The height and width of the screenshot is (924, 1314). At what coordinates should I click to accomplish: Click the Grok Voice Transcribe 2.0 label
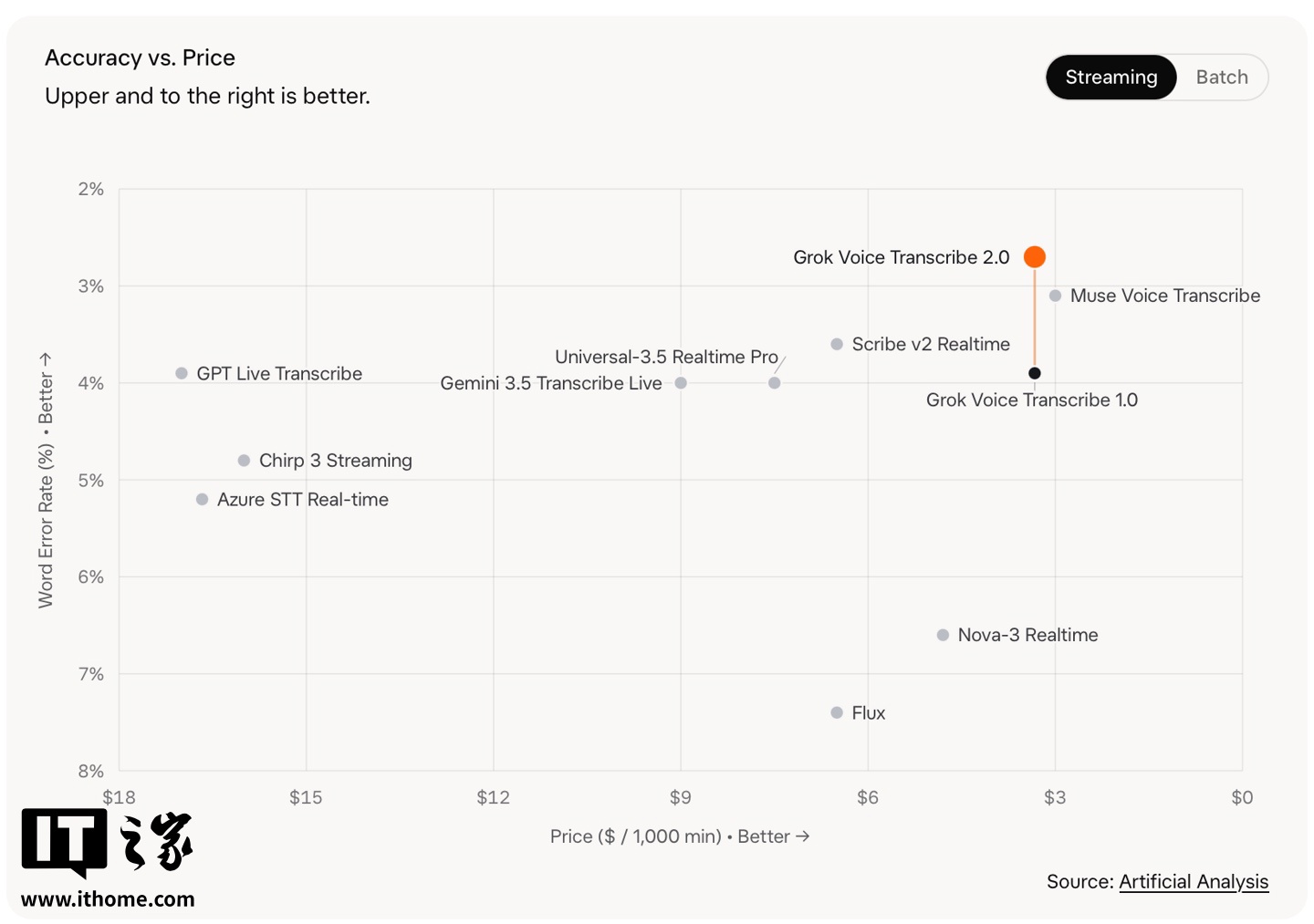coord(902,257)
